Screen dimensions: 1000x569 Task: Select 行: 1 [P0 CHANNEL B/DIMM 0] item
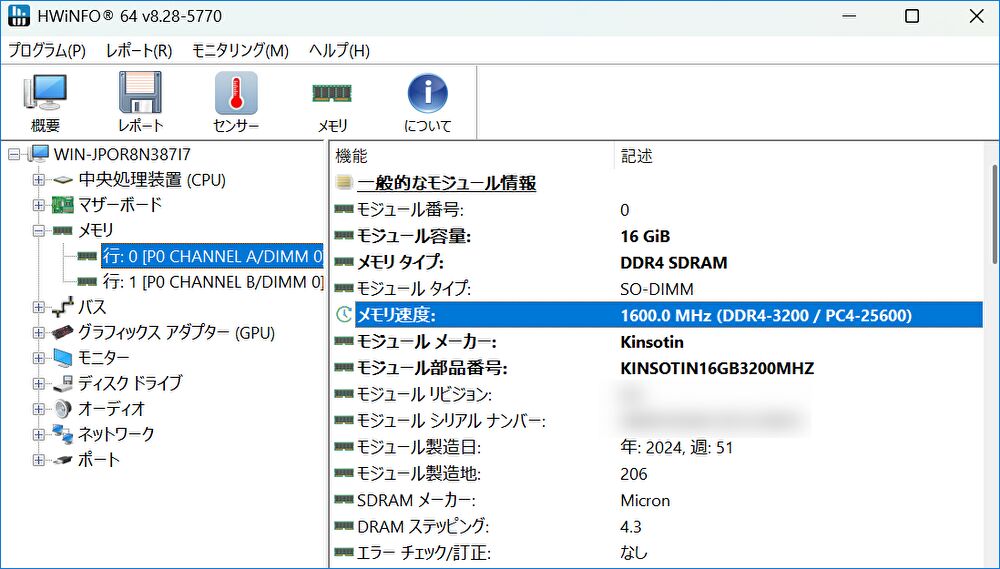pos(213,281)
